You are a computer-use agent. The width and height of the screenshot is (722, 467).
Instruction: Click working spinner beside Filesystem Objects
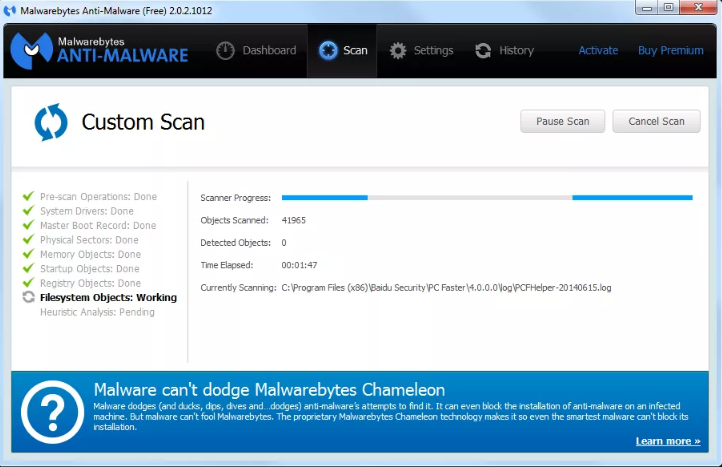coord(29,297)
